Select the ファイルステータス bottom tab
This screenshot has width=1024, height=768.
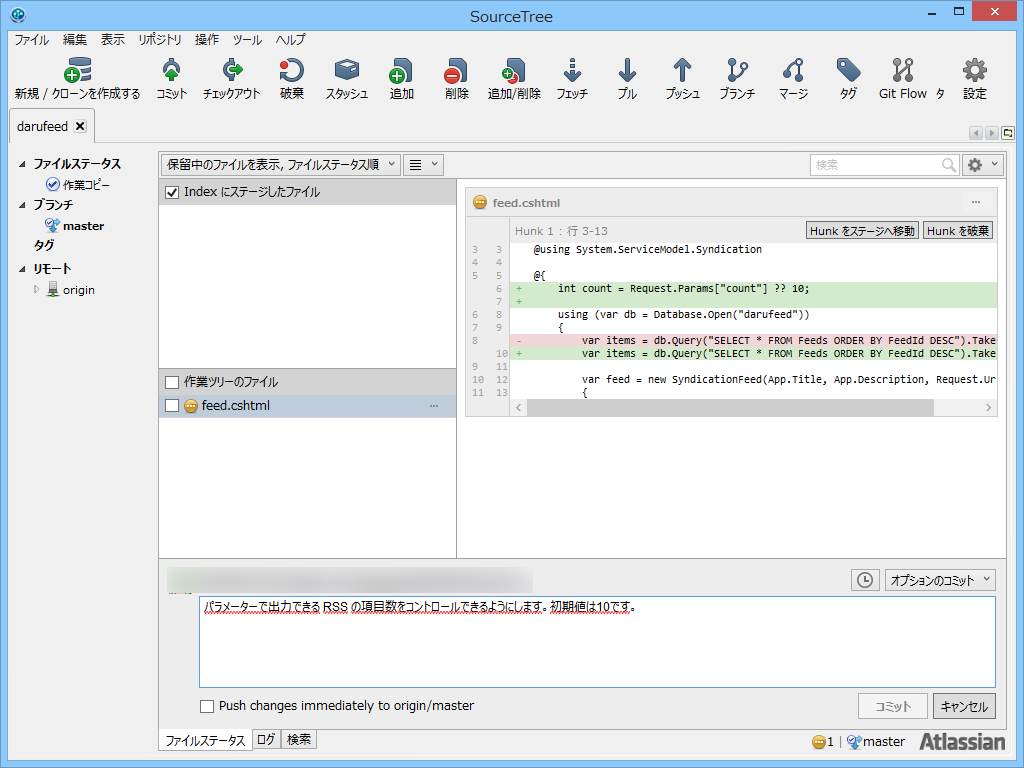coord(205,741)
